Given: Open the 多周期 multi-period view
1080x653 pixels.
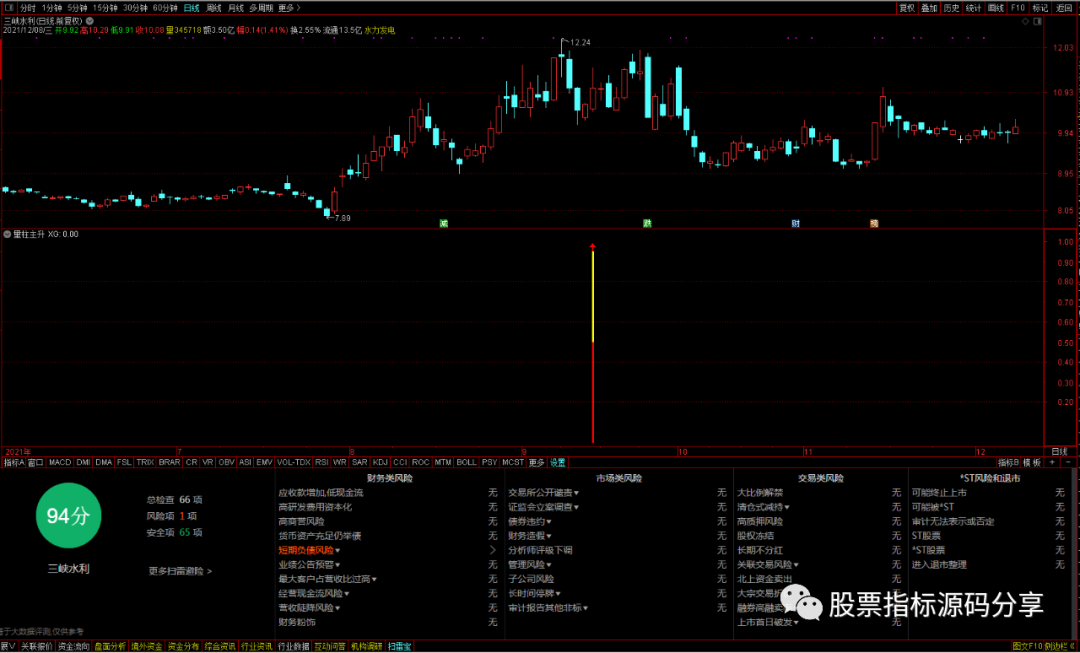Looking at the screenshot, I should pyautogui.click(x=261, y=8).
